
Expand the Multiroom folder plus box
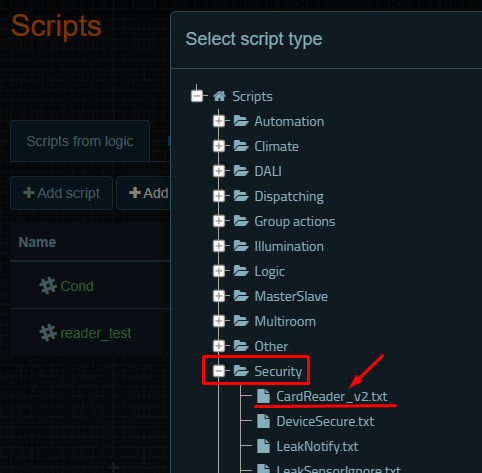[219, 321]
